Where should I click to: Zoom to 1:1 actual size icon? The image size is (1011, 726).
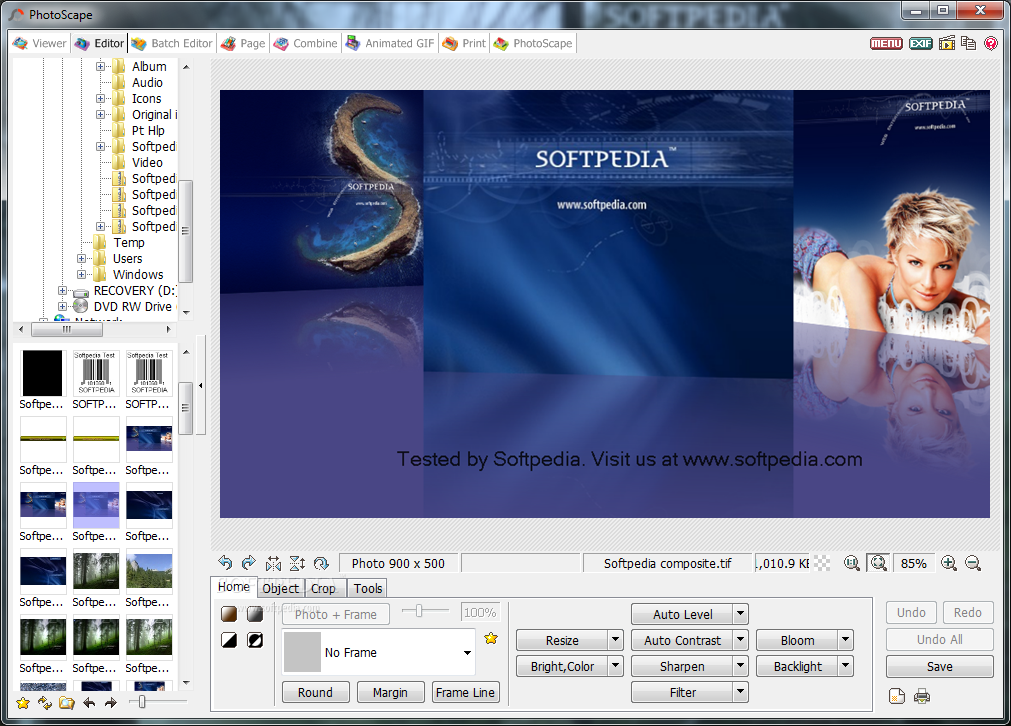(852, 563)
